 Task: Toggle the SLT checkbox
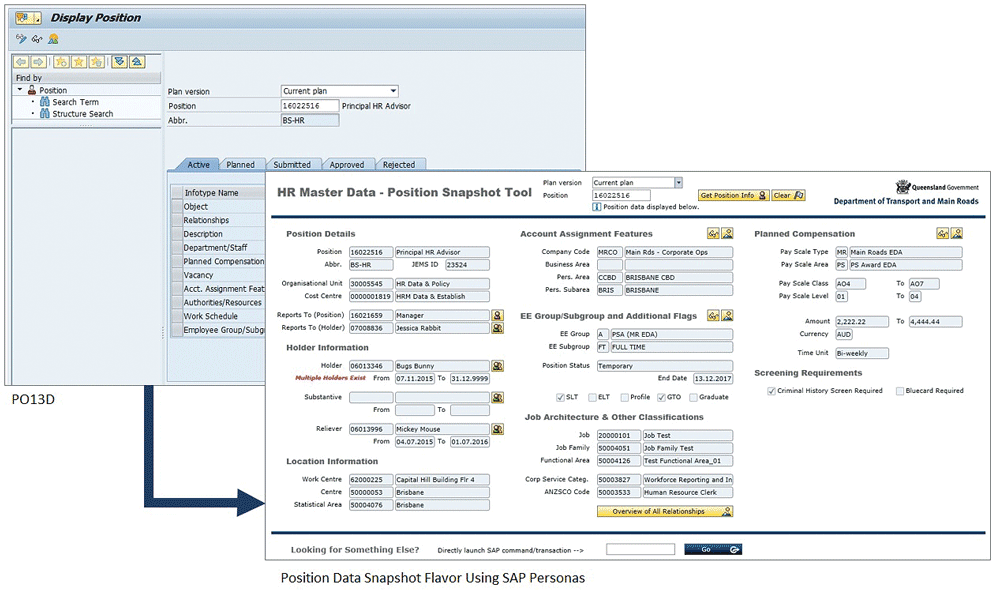point(560,397)
